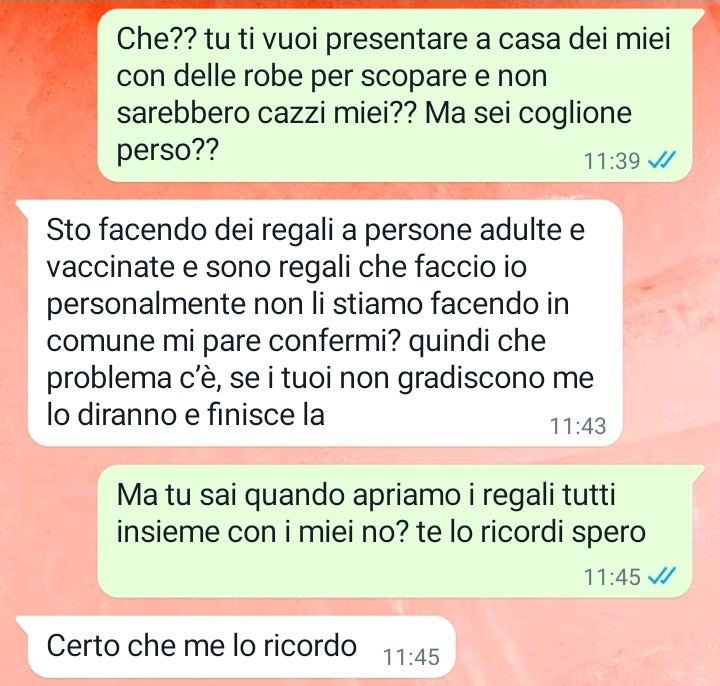Screen dimensions: 720x686
Task: Select the message starting 'Che?? tu ti vuoi'
Action: pyautogui.click(x=395, y=96)
